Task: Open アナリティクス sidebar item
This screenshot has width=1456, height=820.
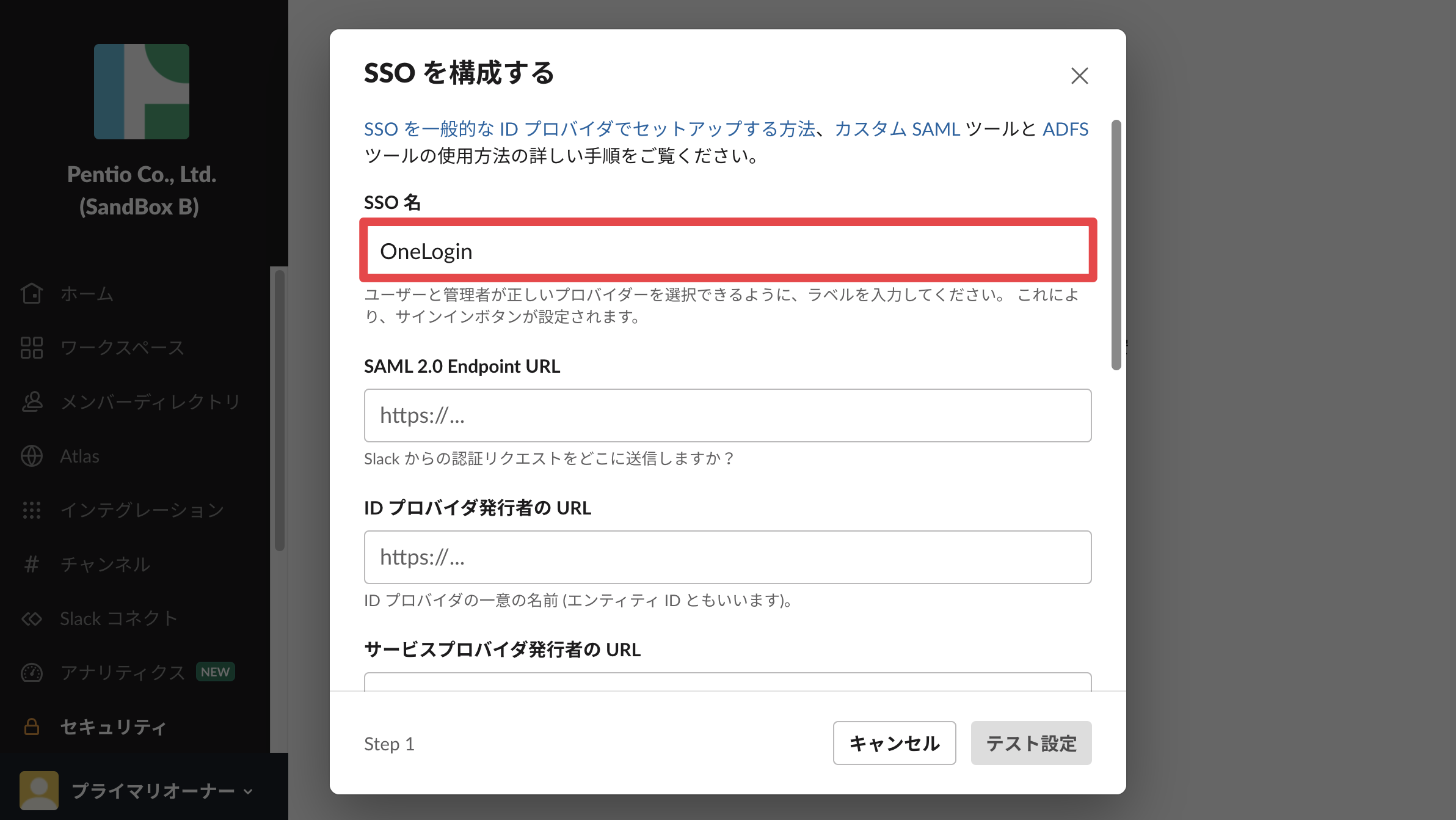Action: 122,672
